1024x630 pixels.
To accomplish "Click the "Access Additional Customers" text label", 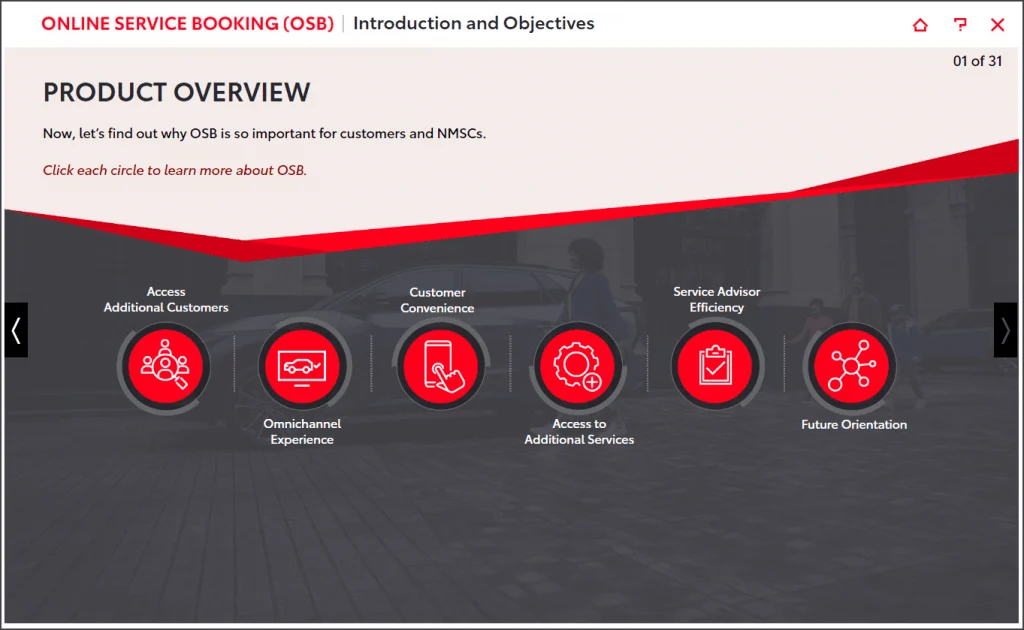I will (166, 300).
